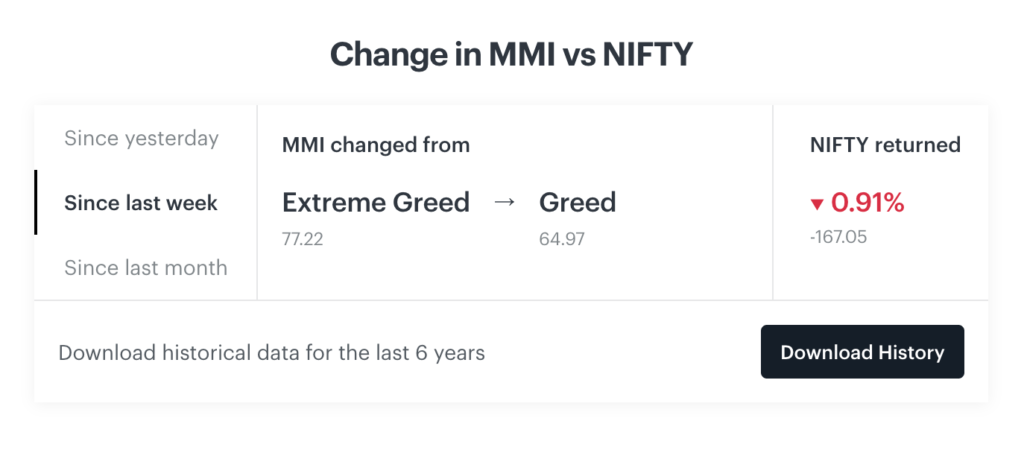1024x462 pixels.
Task: Click the NIFTY returned heading
Action: pyautogui.click(x=885, y=145)
